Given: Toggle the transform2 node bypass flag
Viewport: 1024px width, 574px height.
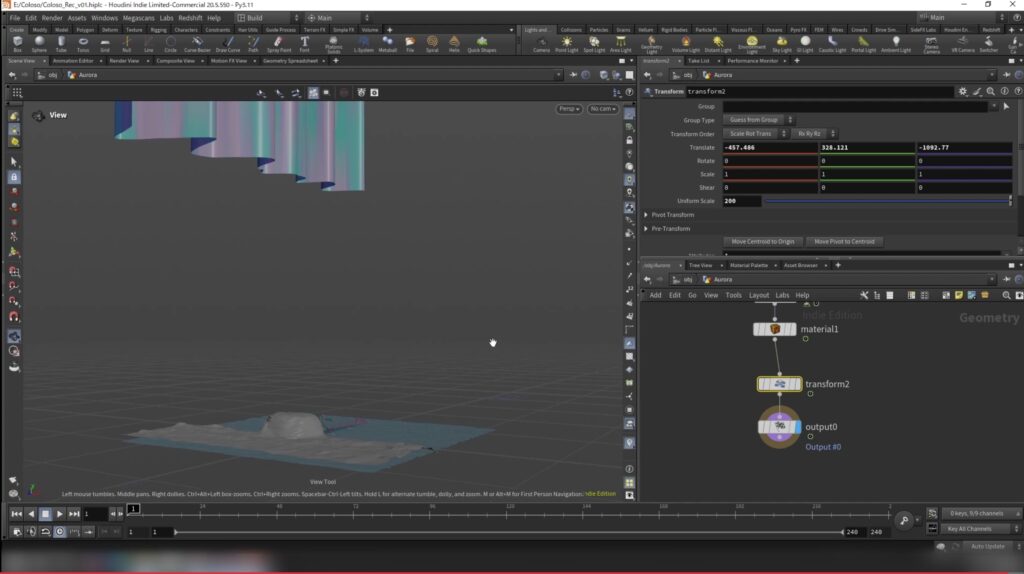Looking at the screenshot, I should pyautogui.click(x=762, y=384).
